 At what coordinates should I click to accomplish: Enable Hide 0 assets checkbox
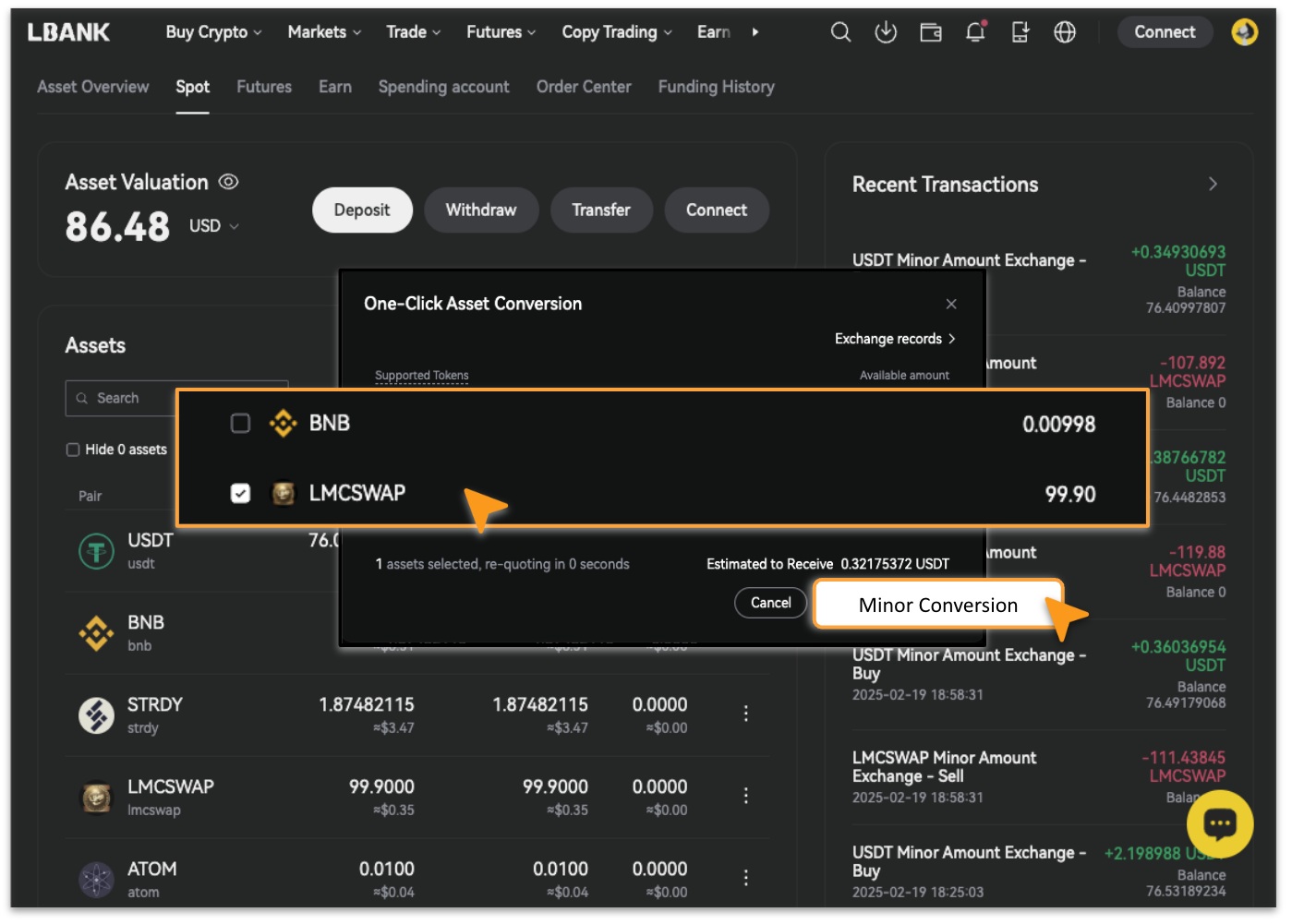click(x=73, y=450)
